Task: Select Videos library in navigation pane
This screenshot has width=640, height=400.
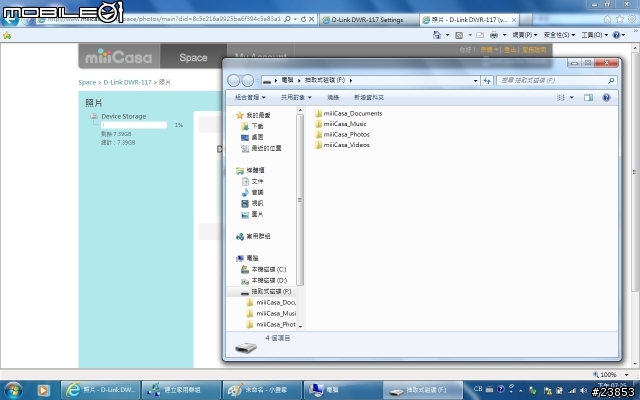Action: coord(253,203)
